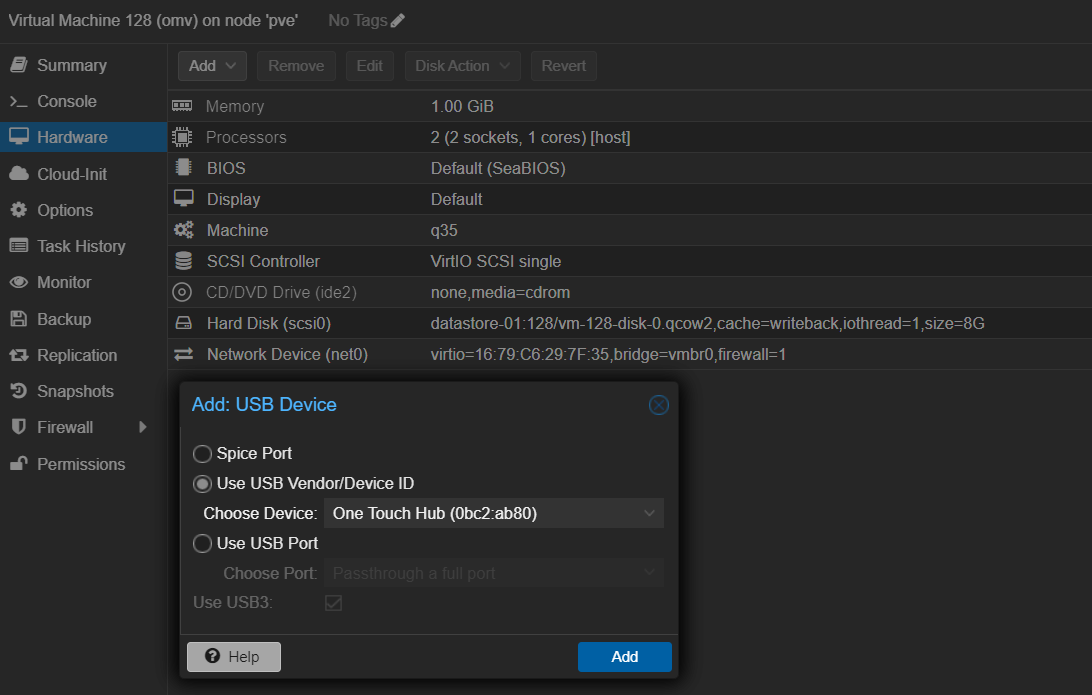
Task: Click the Monitor eye icon
Action: click(x=18, y=283)
